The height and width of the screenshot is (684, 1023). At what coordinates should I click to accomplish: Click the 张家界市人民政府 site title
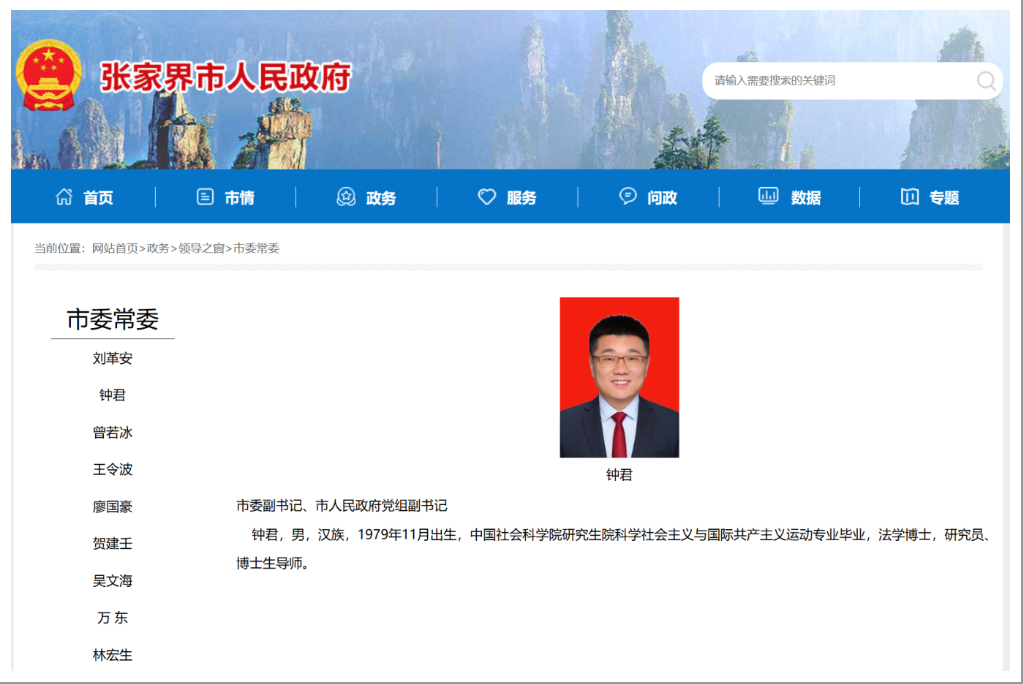226,77
